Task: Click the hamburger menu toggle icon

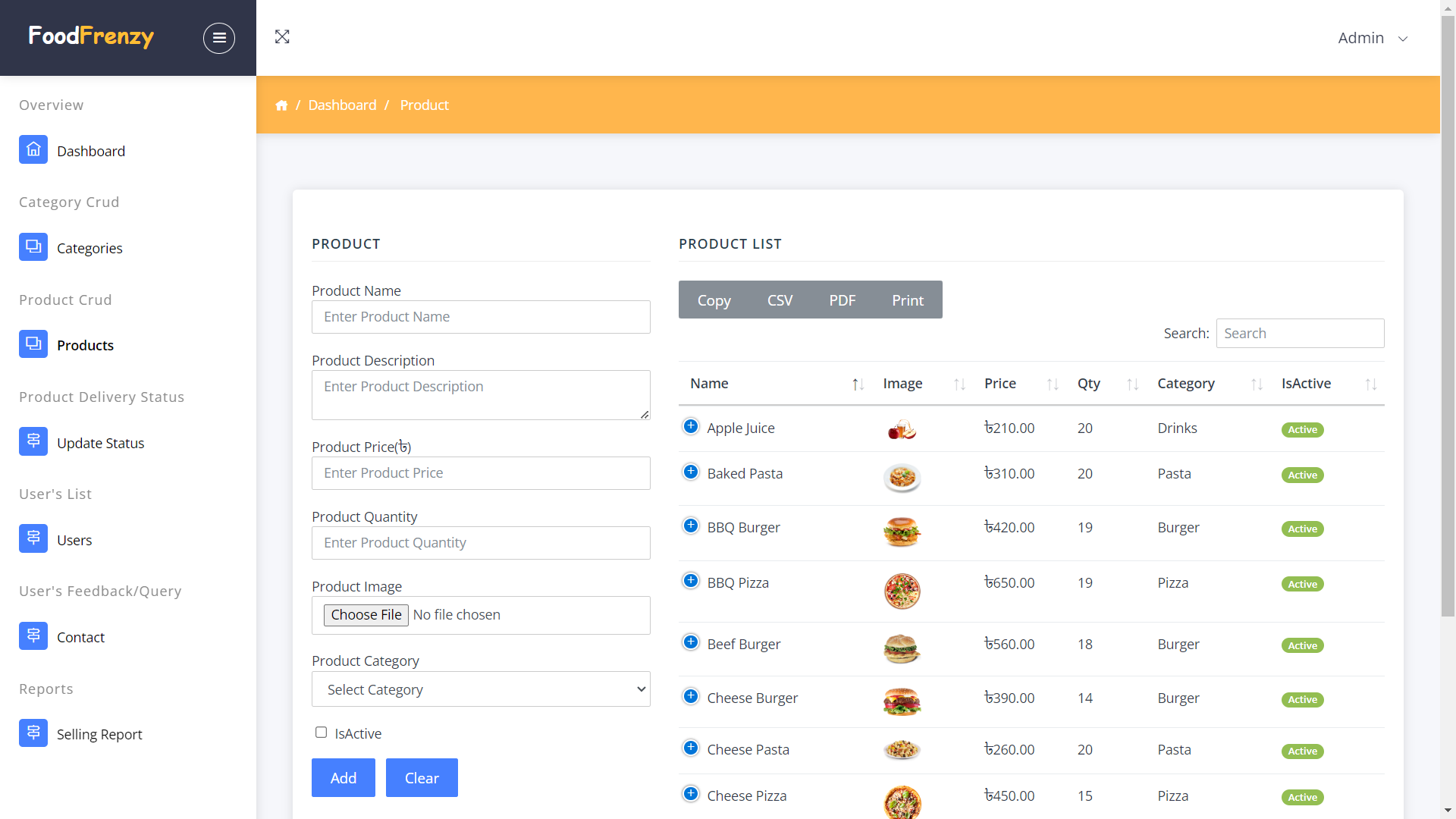Action: tap(219, 37)
